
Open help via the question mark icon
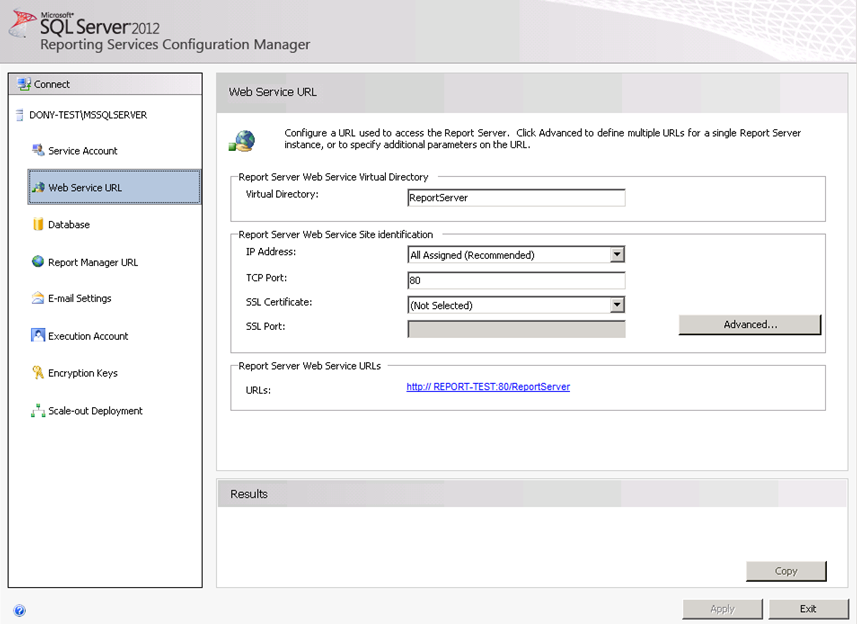(x=19, y=610)
